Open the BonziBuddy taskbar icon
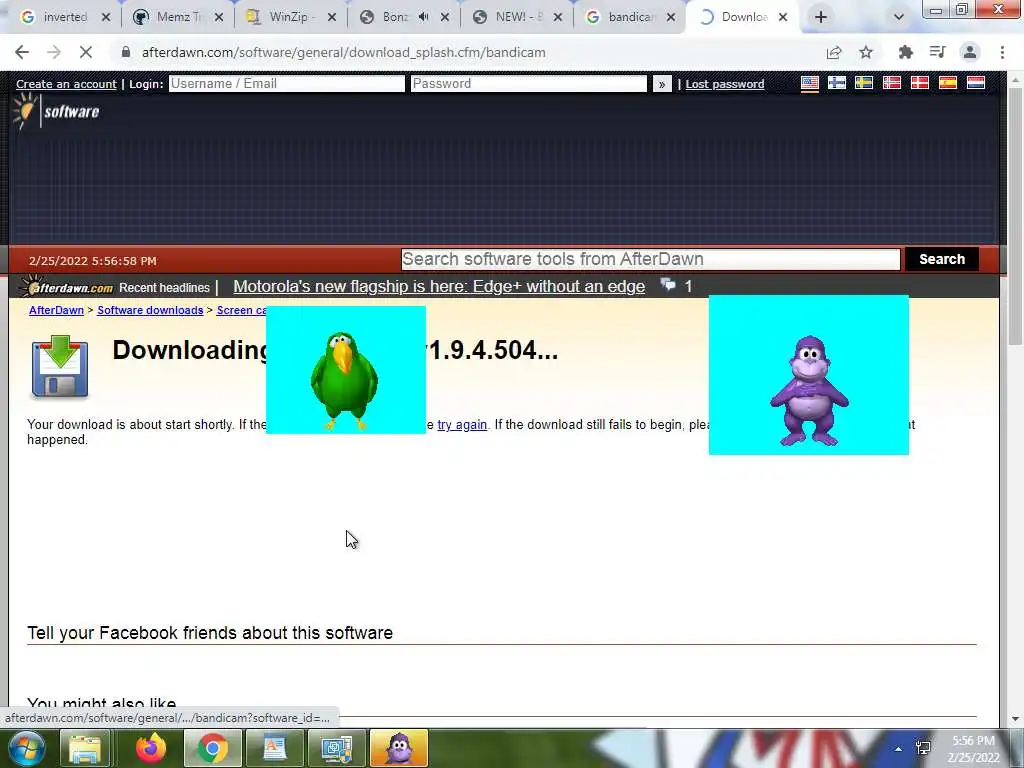Image resolution: width=1024 pixels, height=768 pixels. (399, 748)
